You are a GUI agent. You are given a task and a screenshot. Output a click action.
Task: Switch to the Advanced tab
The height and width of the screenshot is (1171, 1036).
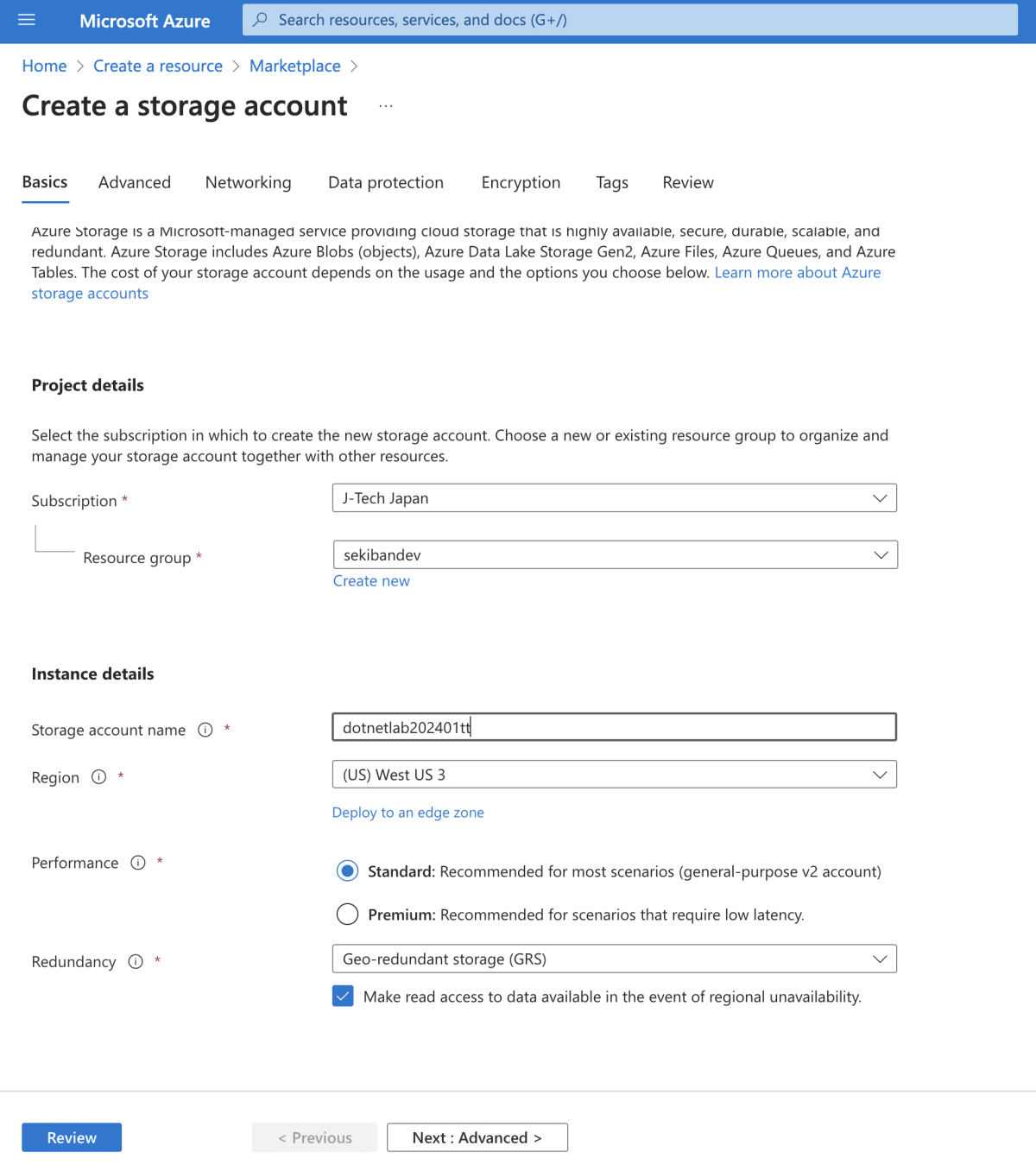click(x=135, y=182)
